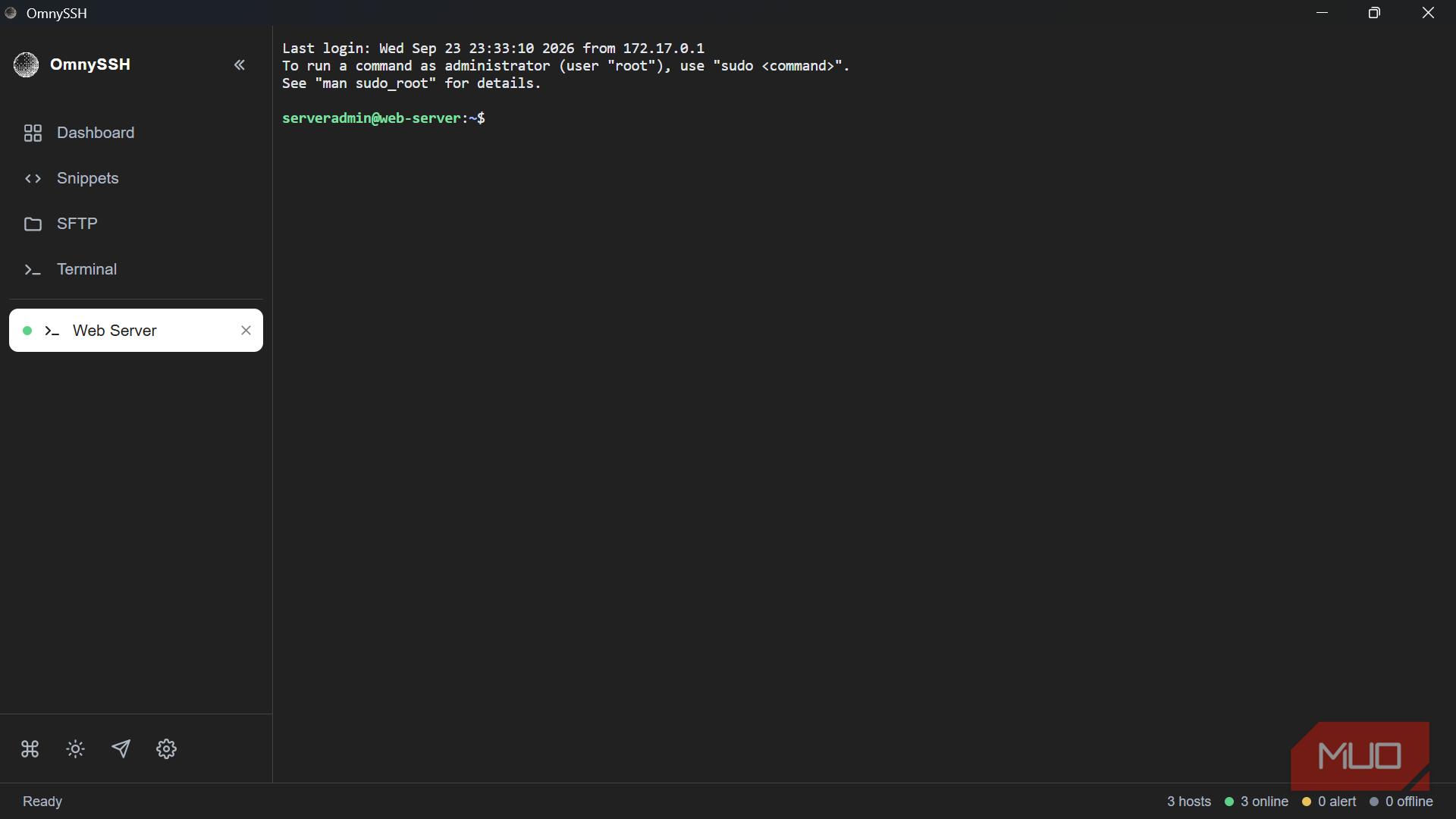This screenshot has height=819, width=1456.
Task: Collapse the sidebar with the double chevron
Action: point(240,65)
